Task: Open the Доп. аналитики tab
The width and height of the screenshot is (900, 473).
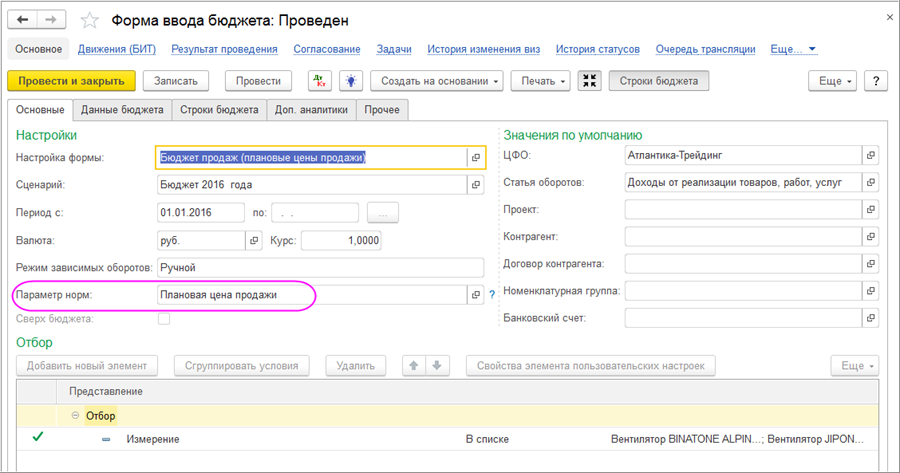Action: click(x=311, y=110)
